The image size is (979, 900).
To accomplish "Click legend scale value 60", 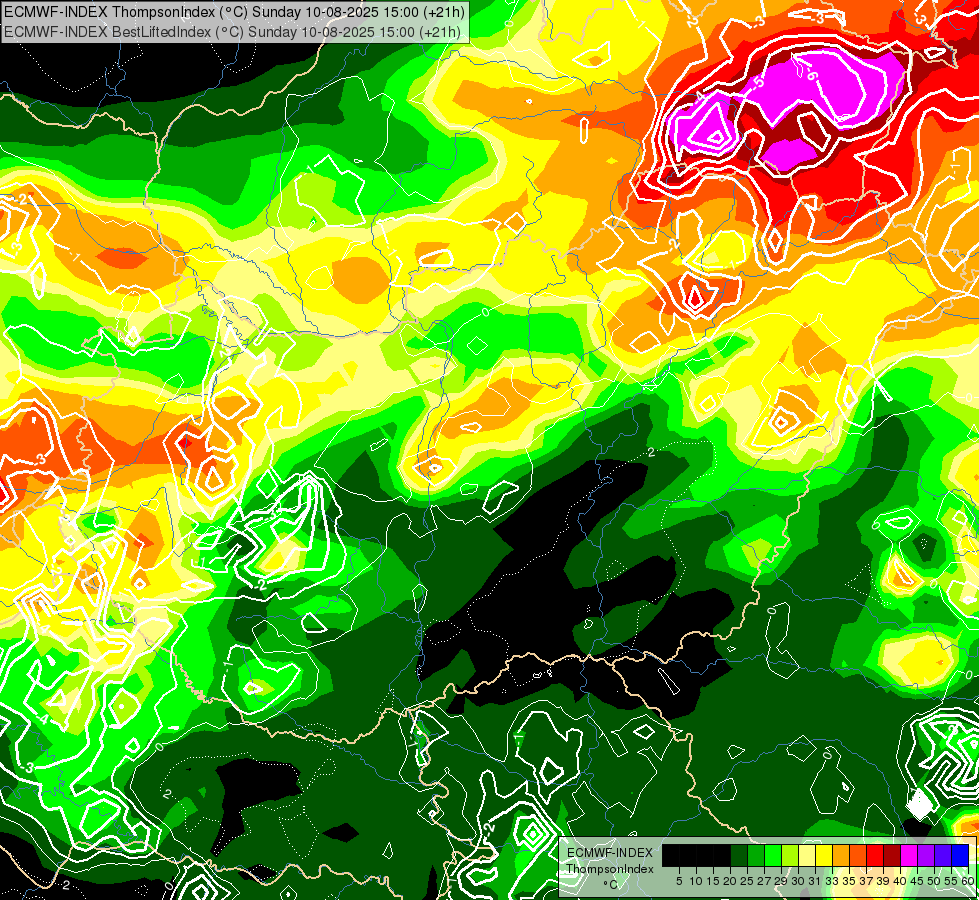I will click(x=967, y=881).
